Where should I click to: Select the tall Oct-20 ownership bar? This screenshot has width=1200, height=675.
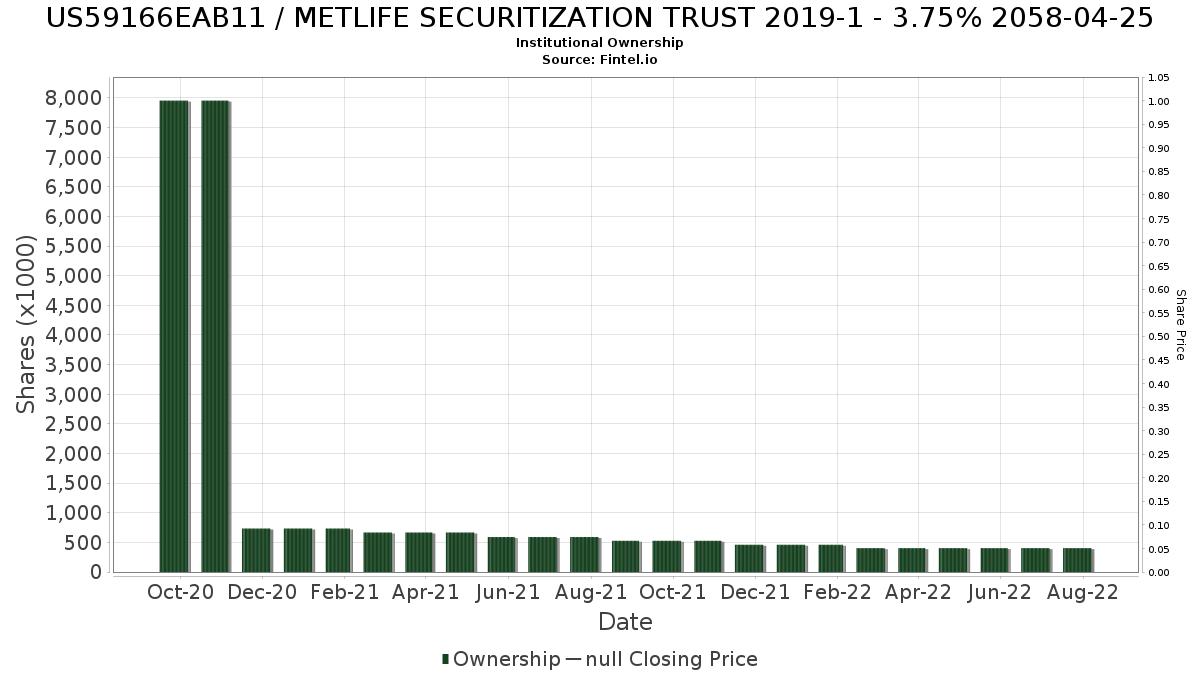click(x=174, y=336)
